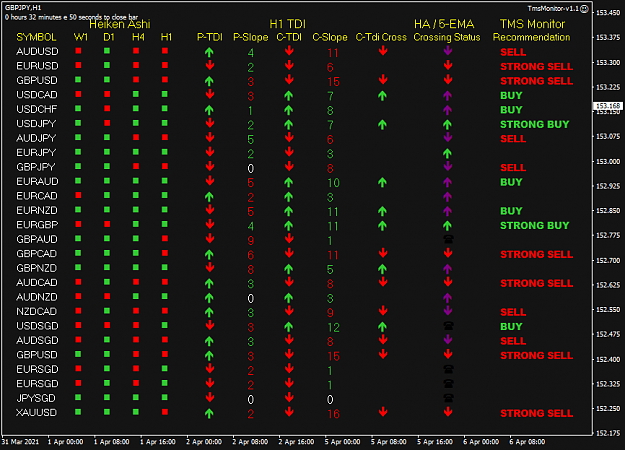Image resolution: width=625 pixels, height=450 pixels.
Task: Click the green HA/5-EMA up arrow for EURJPY
Action: pyautogui.click(x=447, y=153)
